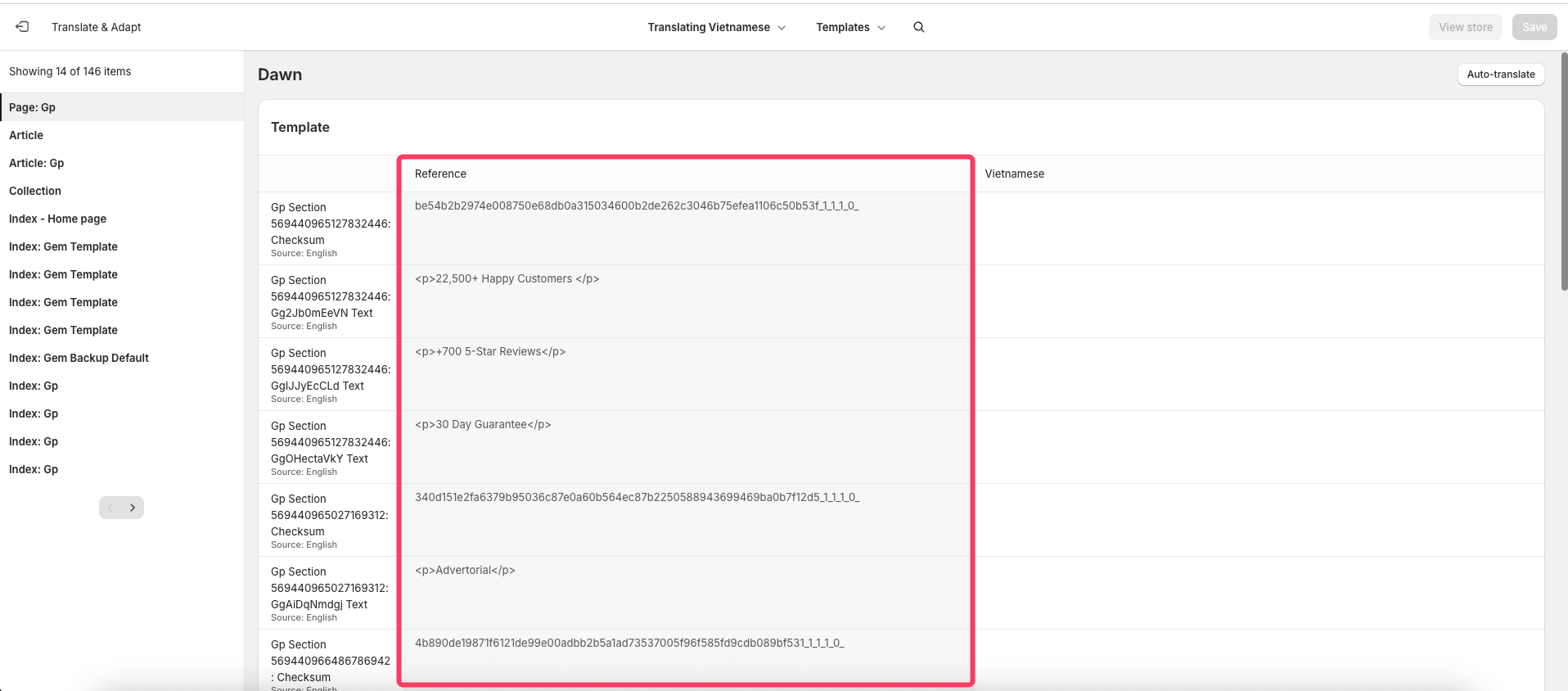Select Index - Home page item
The width and height of the screenshot is (1568, 691).
coord(57,219)
